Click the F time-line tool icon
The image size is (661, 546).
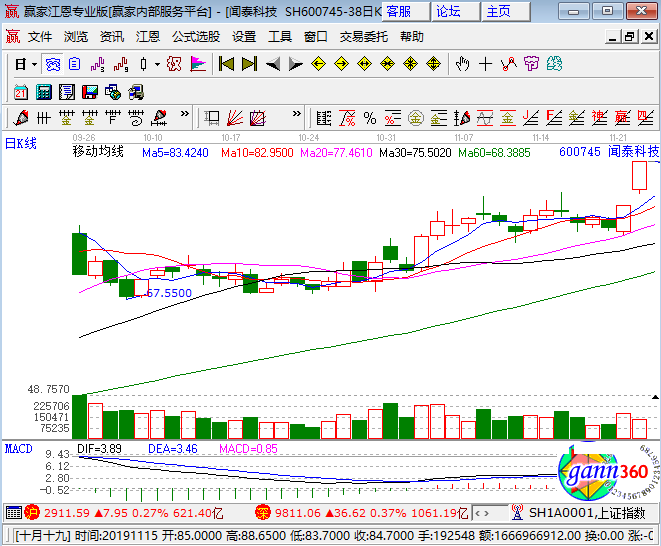tap(113, 118)
